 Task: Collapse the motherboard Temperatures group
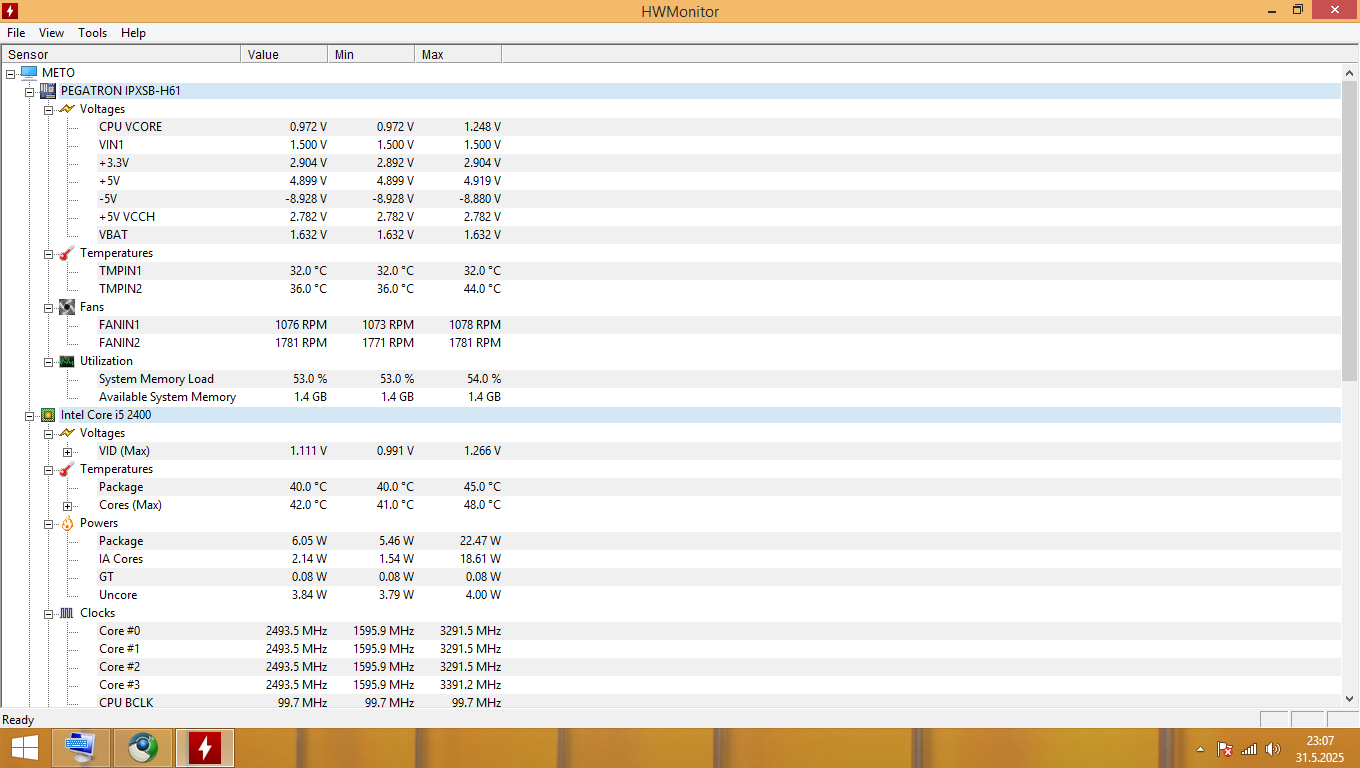click(49, 253)
